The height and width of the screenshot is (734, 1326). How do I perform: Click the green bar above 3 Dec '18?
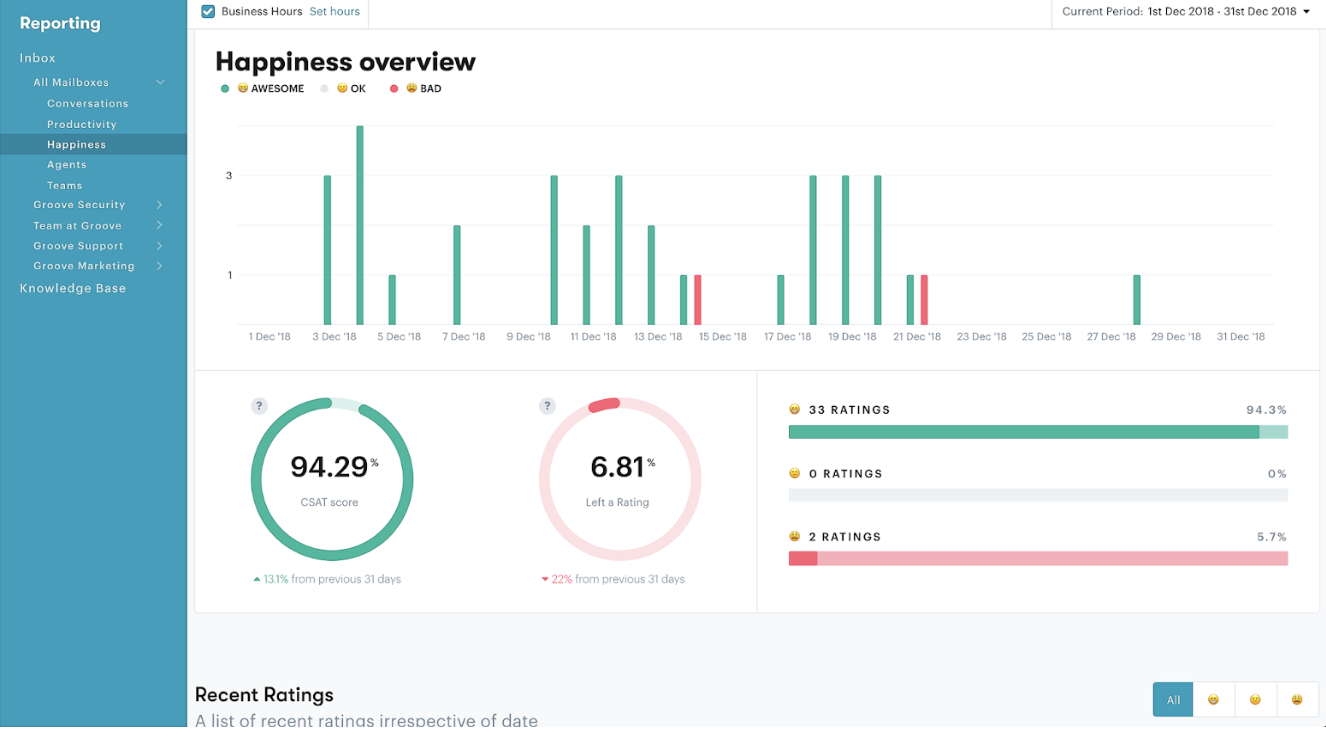(327, 250)
